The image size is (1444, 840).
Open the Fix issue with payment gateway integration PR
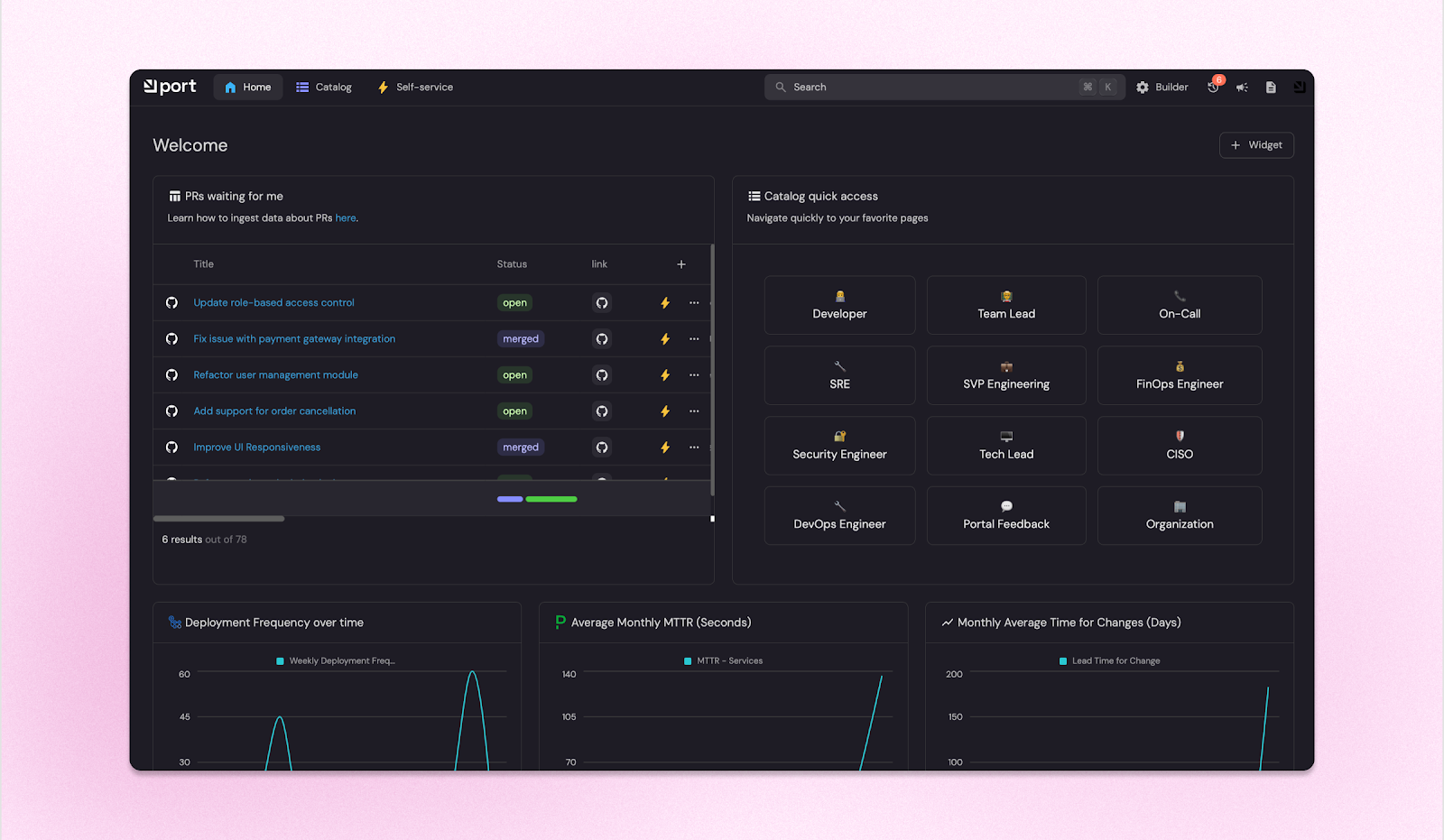pos(294,338)
